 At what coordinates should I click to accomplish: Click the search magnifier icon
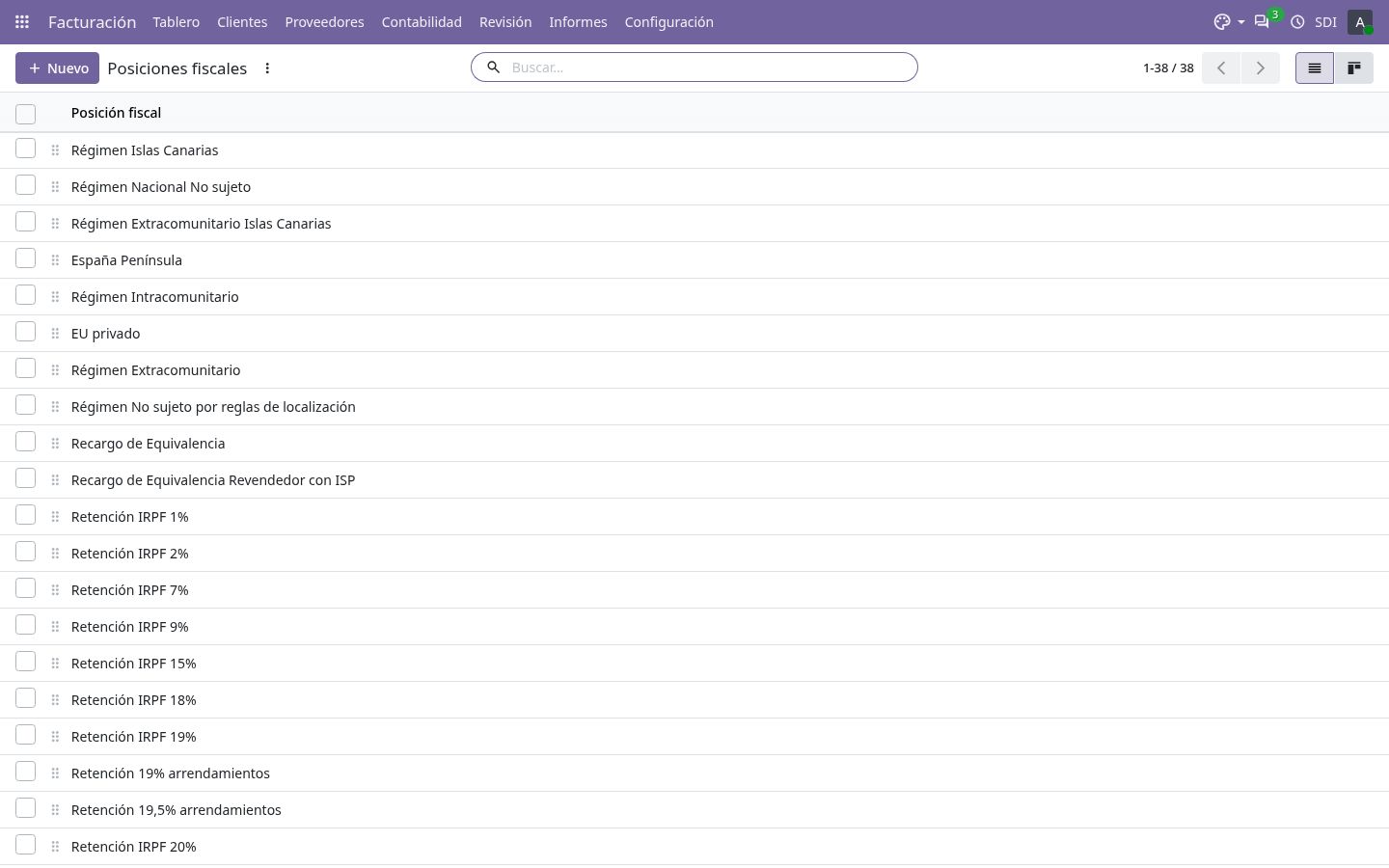pos(493,68)
